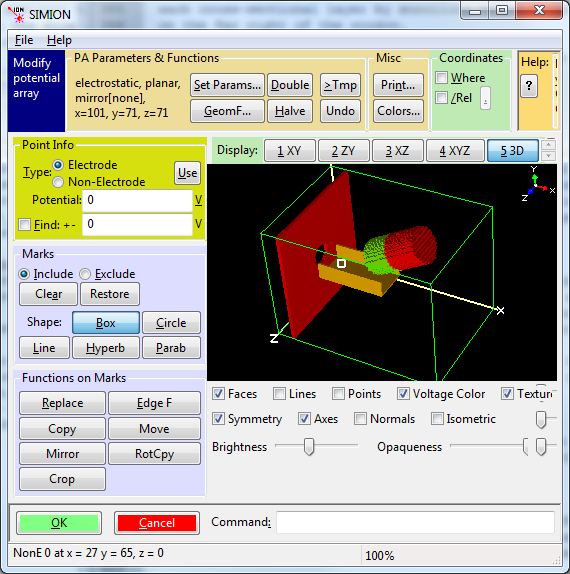Click the Crop button
570x574 pixels.
pyautogui.click(x=63, y=479)
